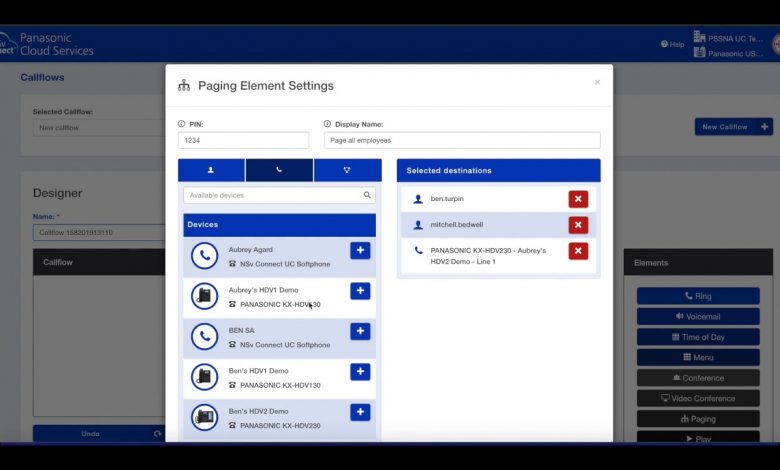Click the ben.turpin destination text
This screenshot has width=780, height=470.
(x=447, y=198)
